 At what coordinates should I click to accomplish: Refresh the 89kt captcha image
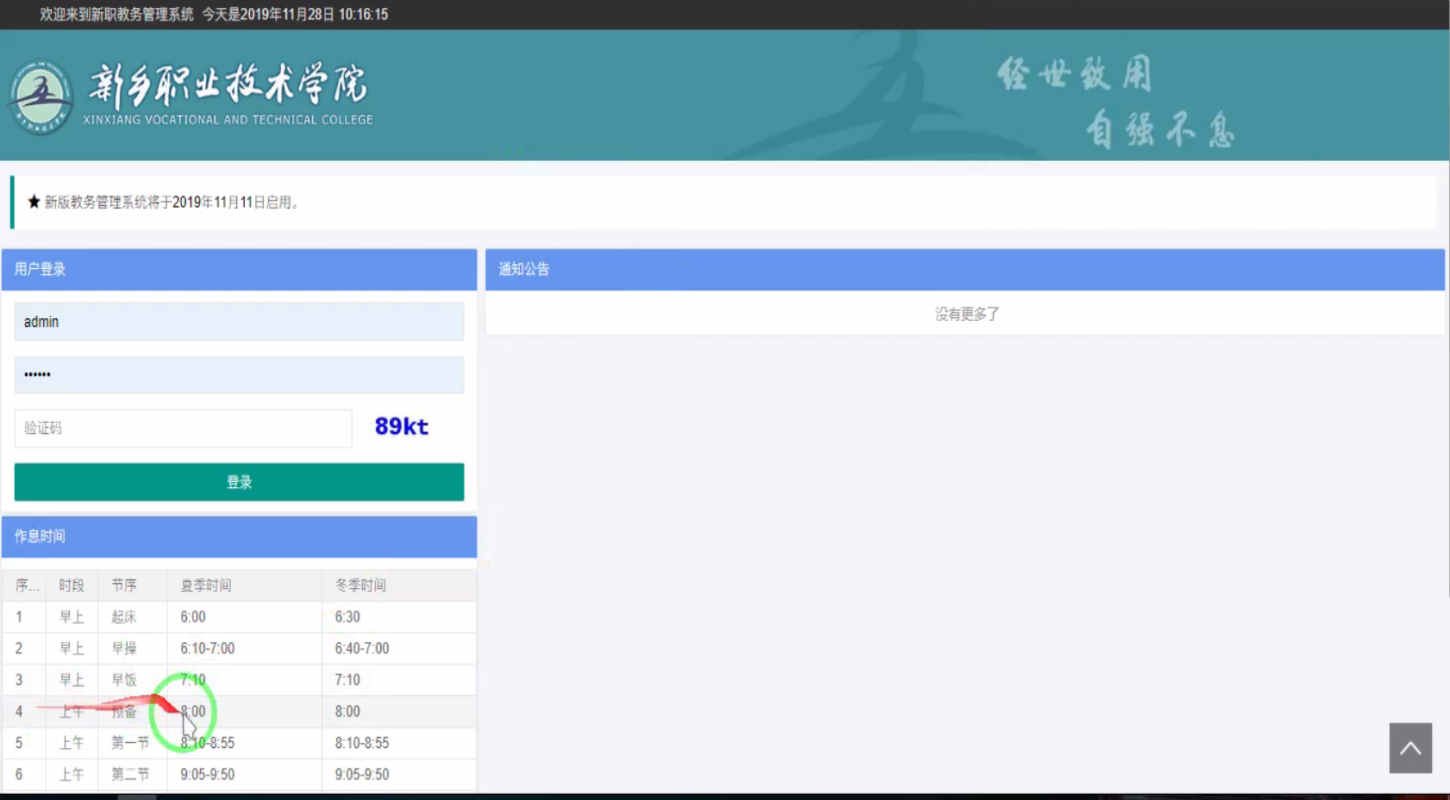402,427
